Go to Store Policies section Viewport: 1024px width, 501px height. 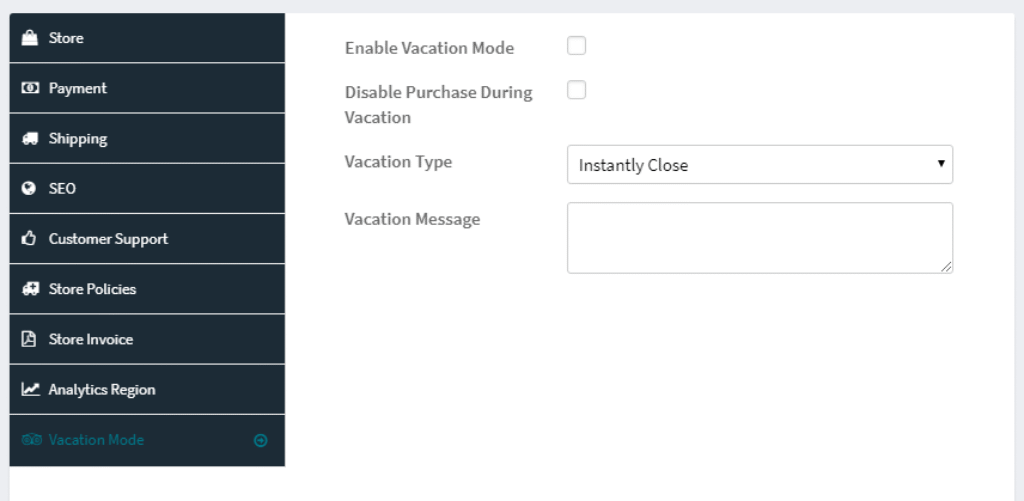(147, 289)
